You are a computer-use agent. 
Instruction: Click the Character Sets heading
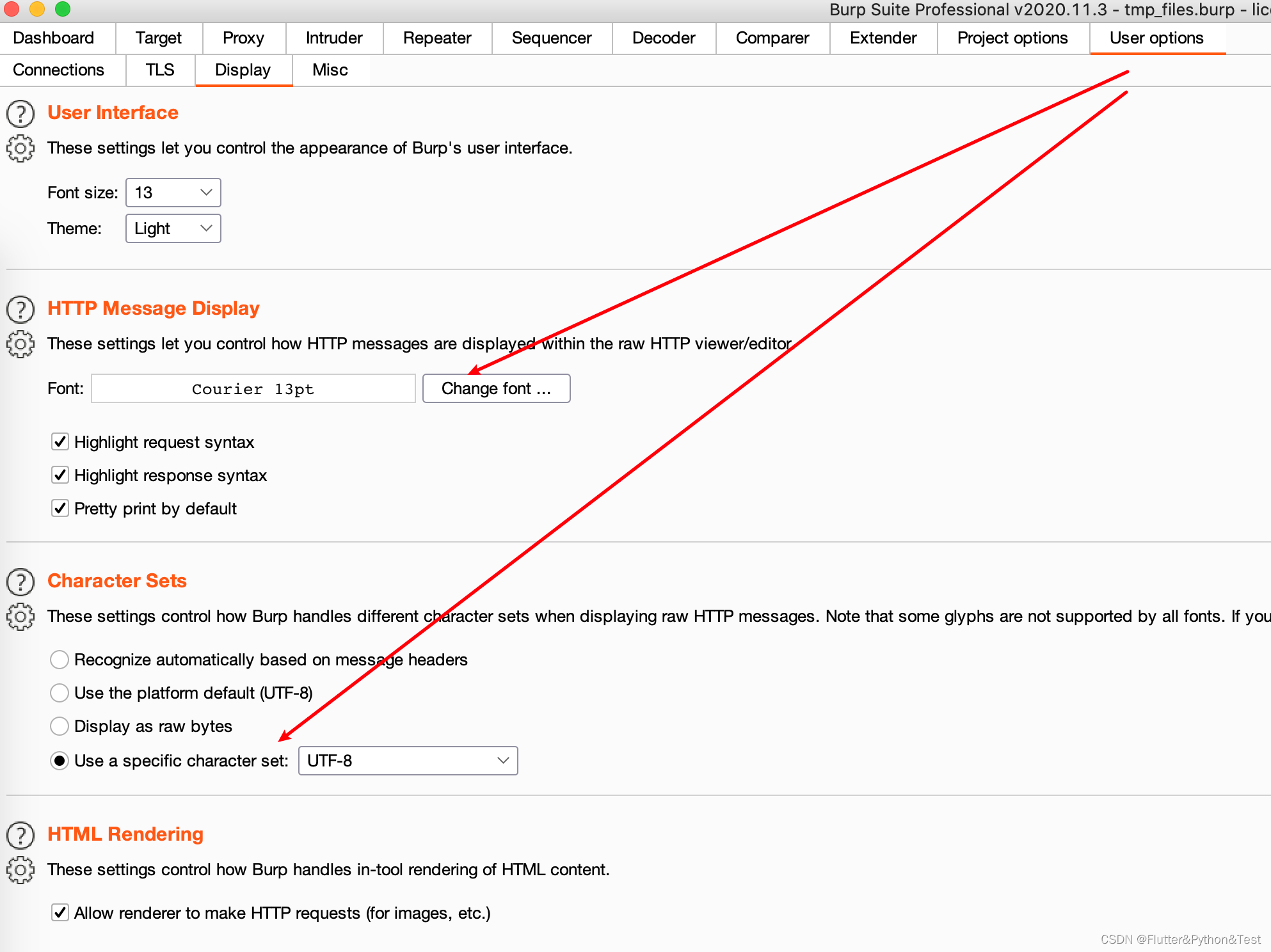117,581
